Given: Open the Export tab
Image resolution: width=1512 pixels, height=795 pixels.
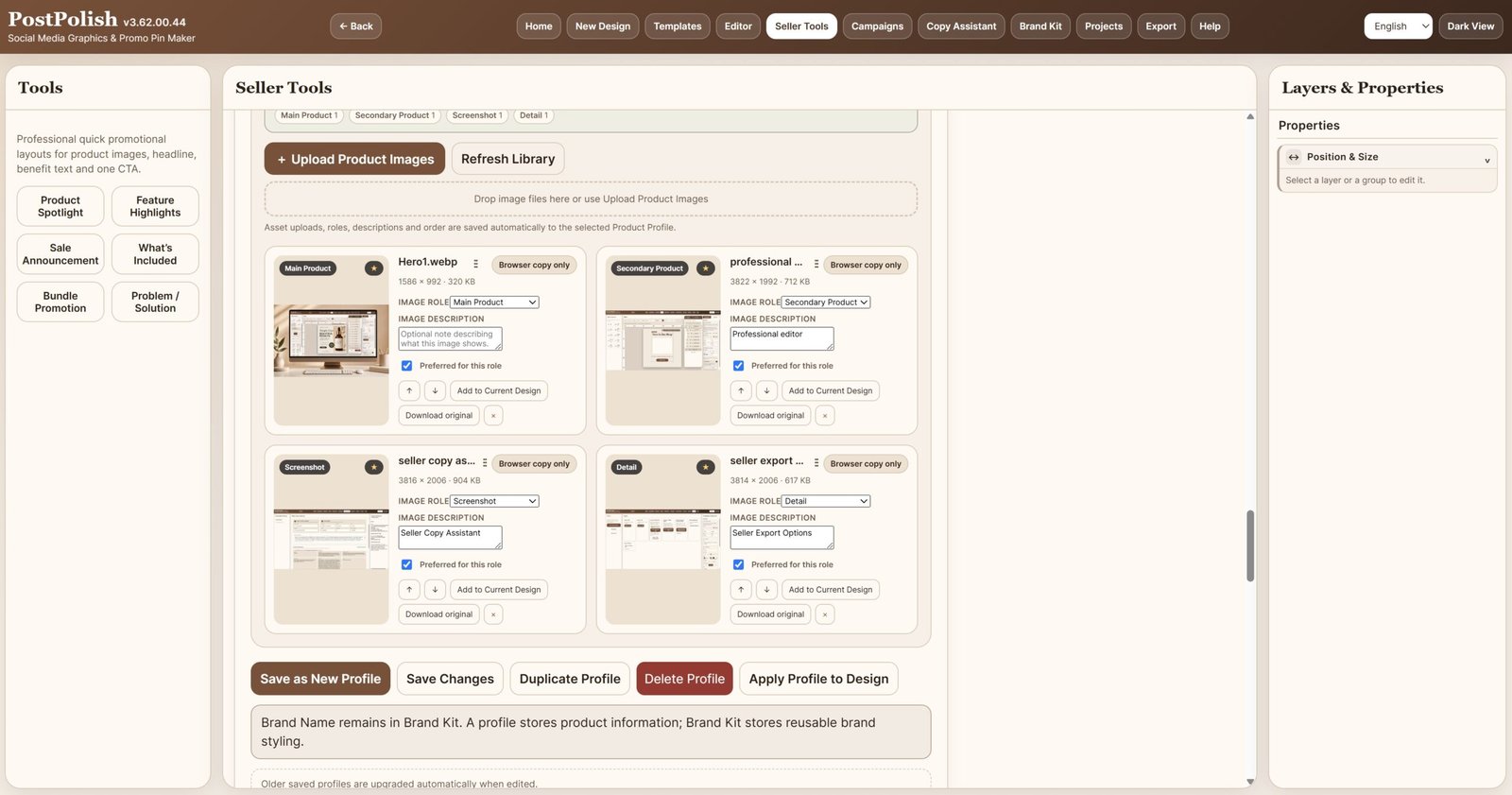Looking at the screenshot, I should [x=1161, y=26].
